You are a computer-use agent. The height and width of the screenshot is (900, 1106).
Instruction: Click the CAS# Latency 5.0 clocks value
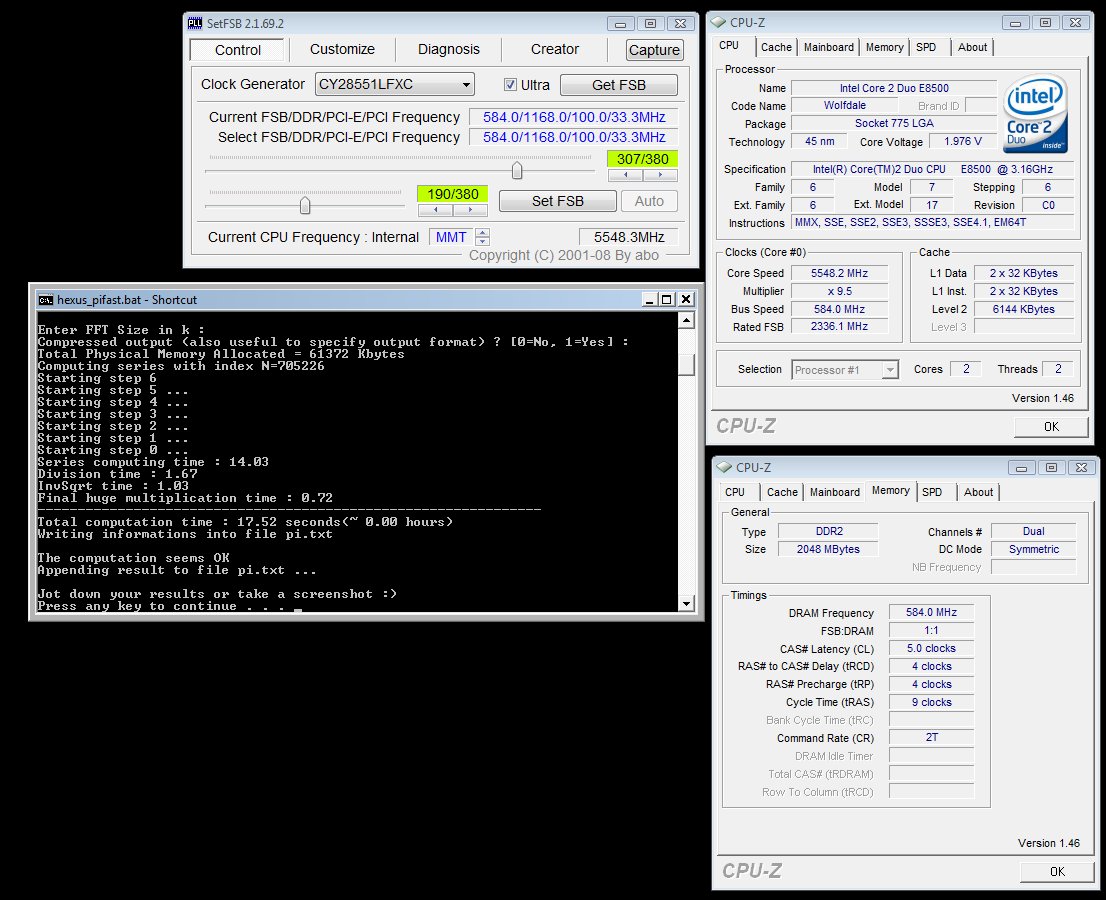pos(931,648)
